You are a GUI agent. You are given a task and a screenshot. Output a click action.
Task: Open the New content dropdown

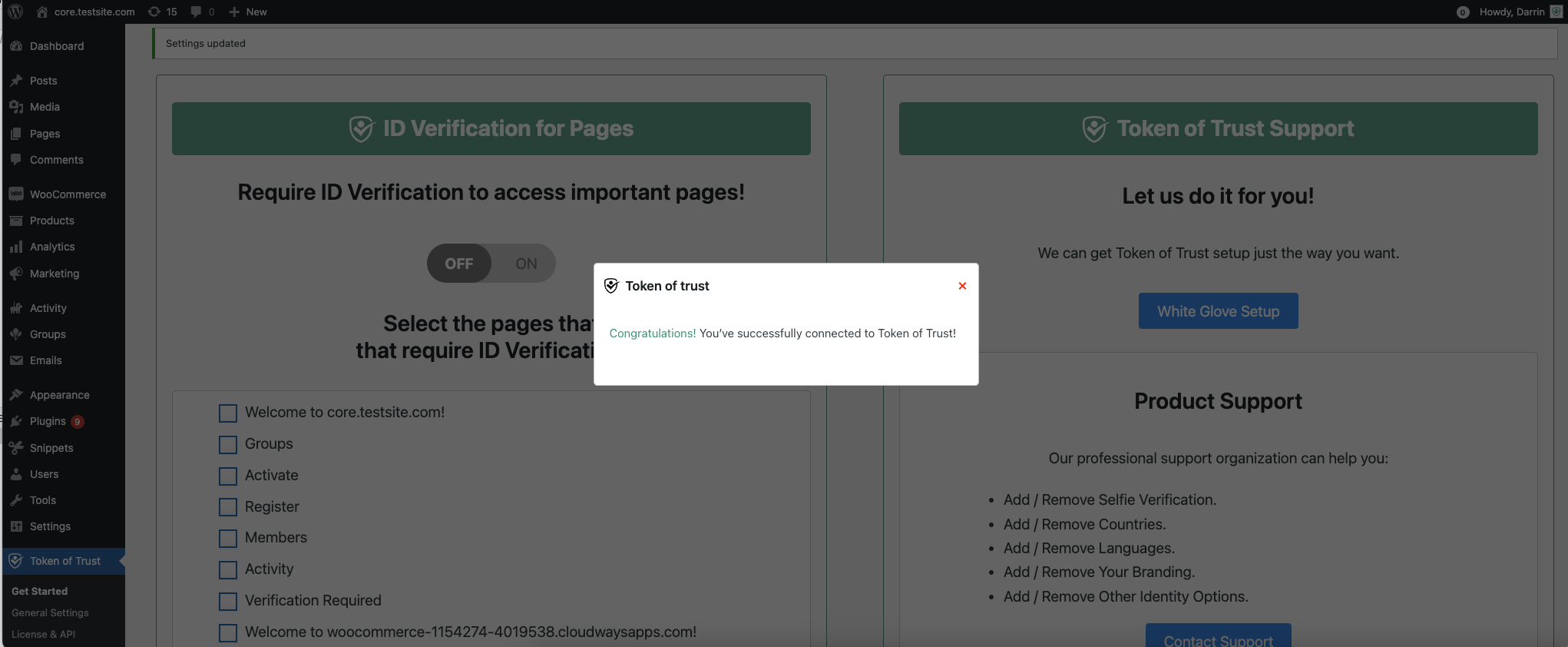(x=248, y=12)
